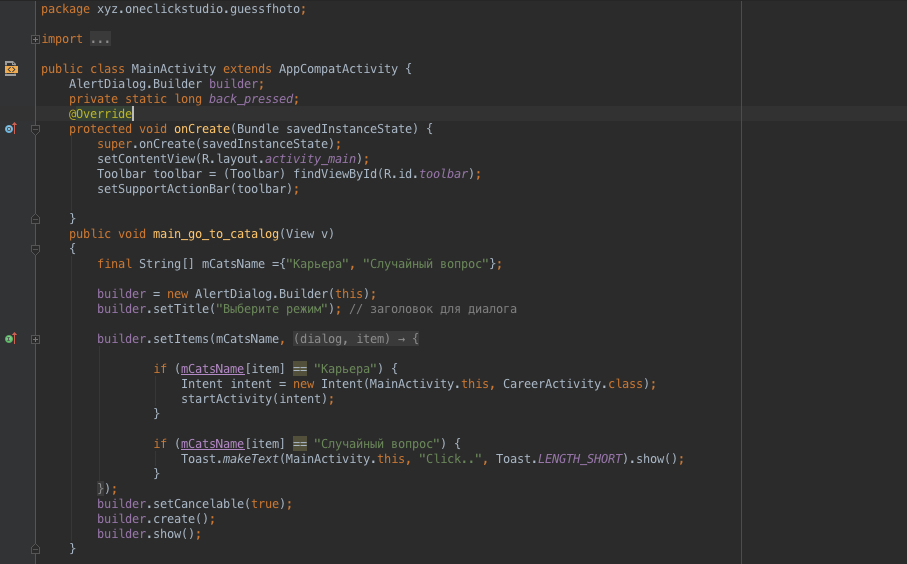Click onCreate in the method signature

click(x=202, y=129)
